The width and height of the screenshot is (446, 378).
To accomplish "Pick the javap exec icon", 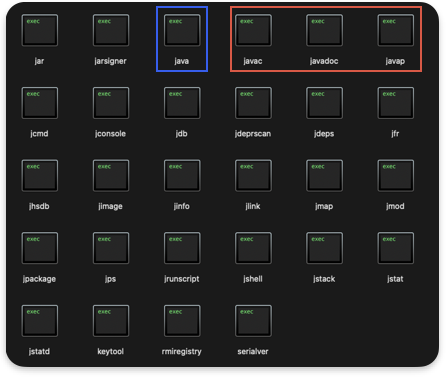I will [396, 30].
